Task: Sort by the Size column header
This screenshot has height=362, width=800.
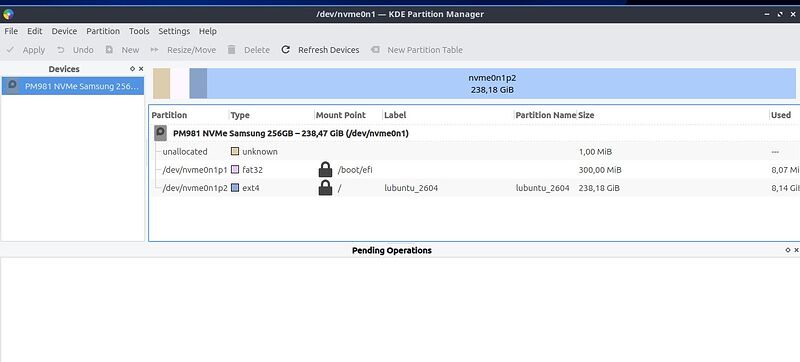Action: 586,115
